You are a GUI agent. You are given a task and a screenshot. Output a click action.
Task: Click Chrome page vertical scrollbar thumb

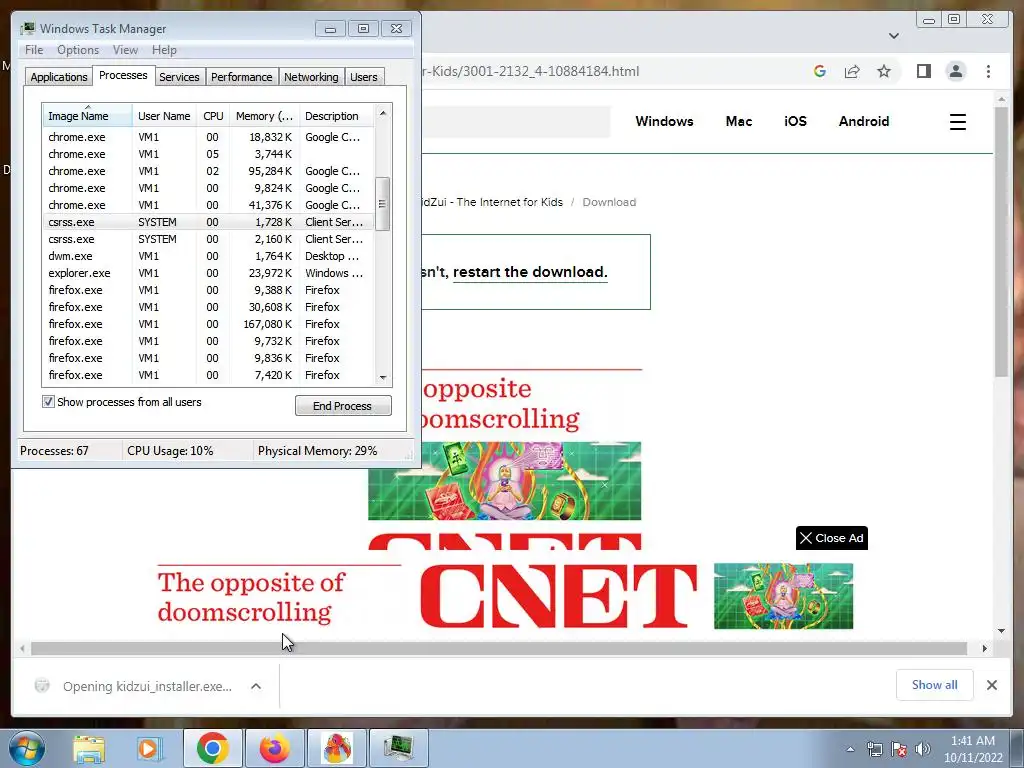pos(1001,242)
